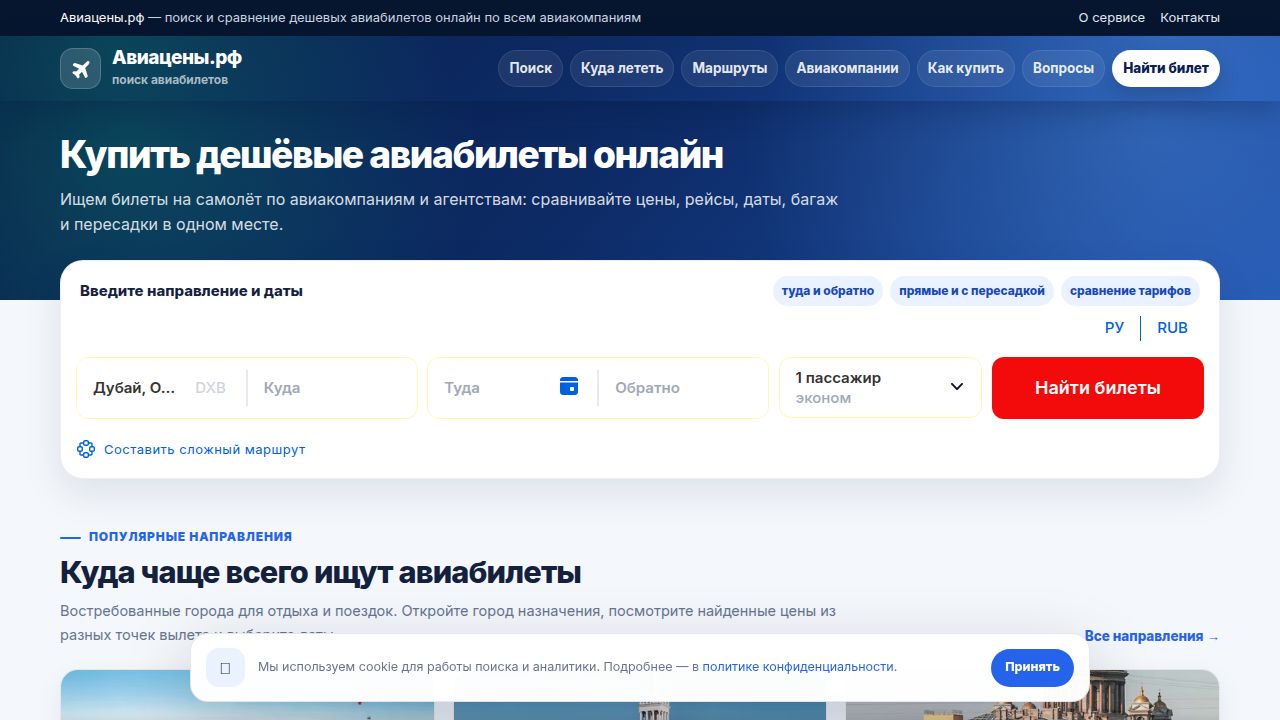Click the red Найти билеты button
Viewport: 1280px width, 720px height.
pyautogui.click(x=1098, y=388)
